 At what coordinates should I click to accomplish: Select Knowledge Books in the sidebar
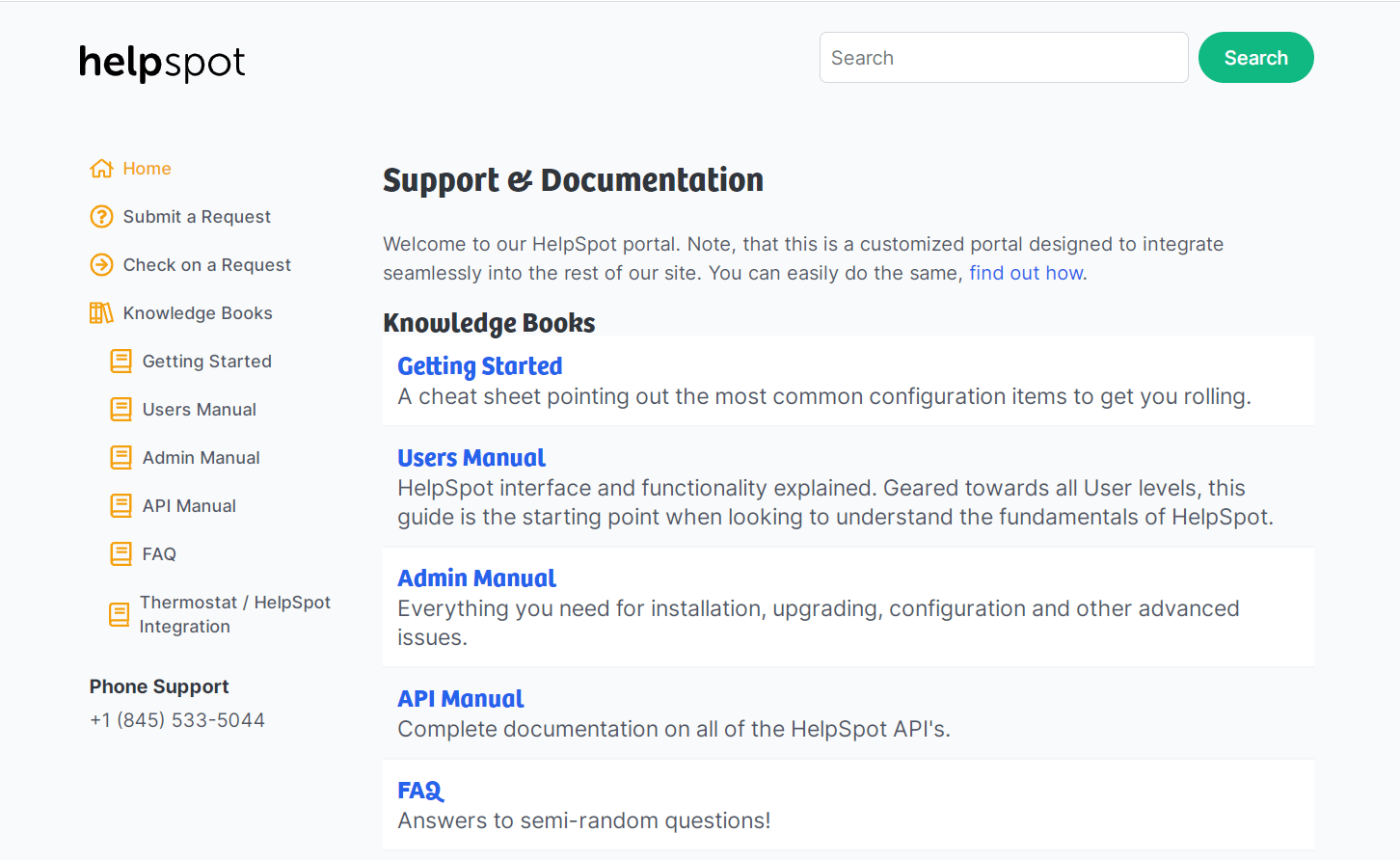(198, 313)
